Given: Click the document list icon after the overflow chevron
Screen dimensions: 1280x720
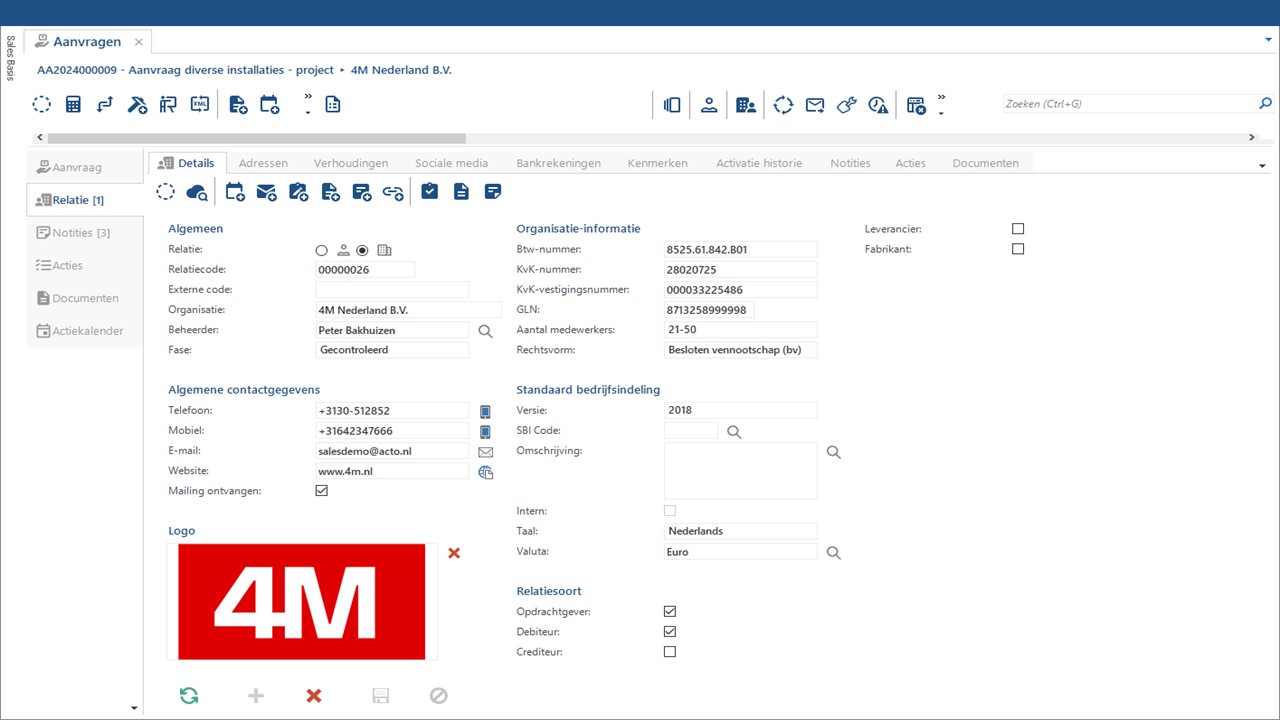Looking at the screenshot, I should [333, 104].
